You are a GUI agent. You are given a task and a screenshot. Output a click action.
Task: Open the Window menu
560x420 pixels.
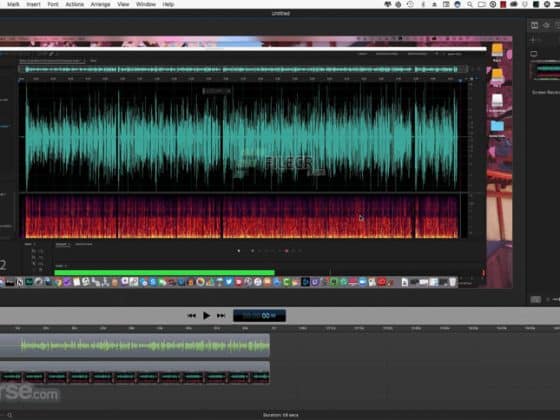146,4
